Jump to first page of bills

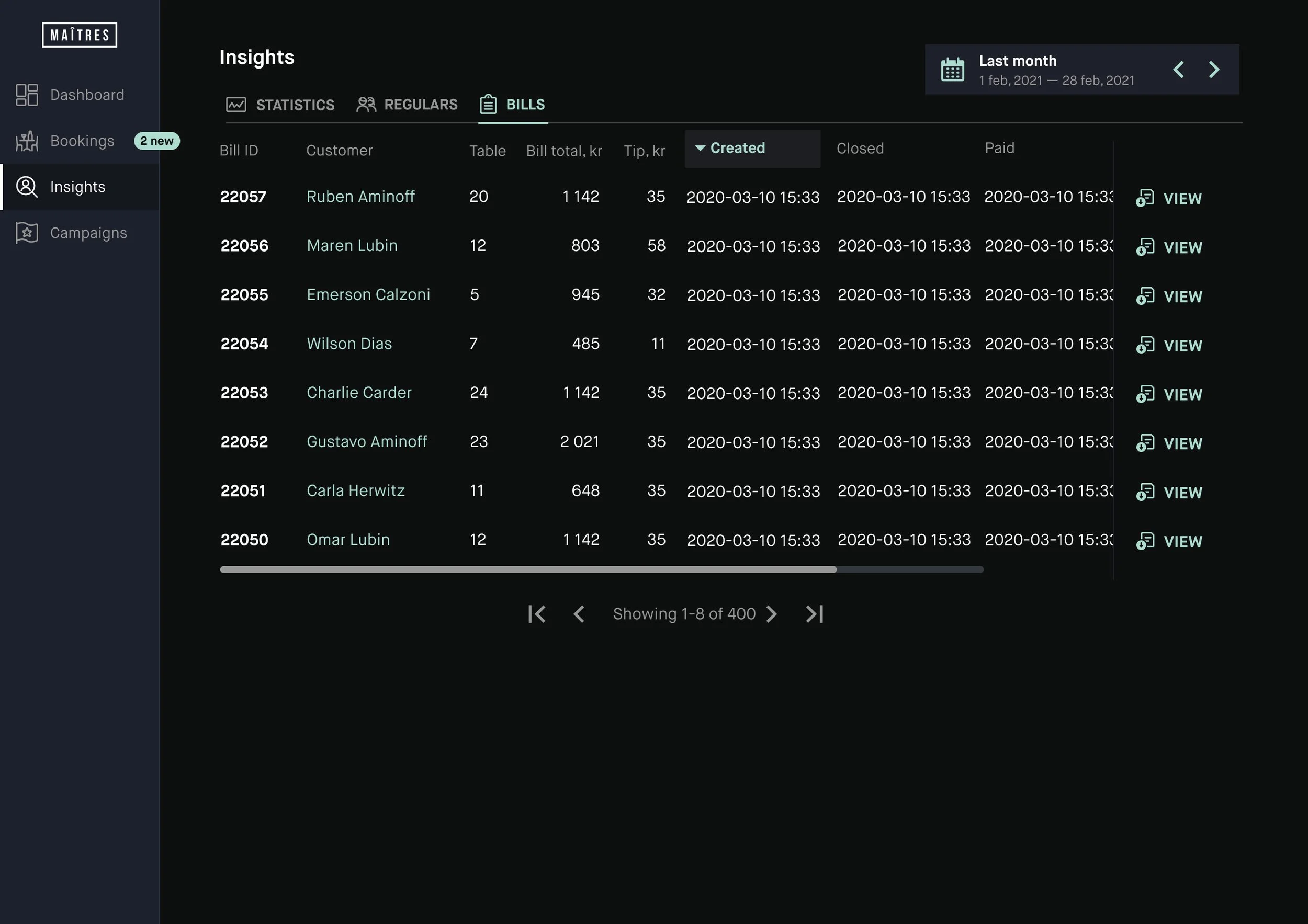click(537, 614)
